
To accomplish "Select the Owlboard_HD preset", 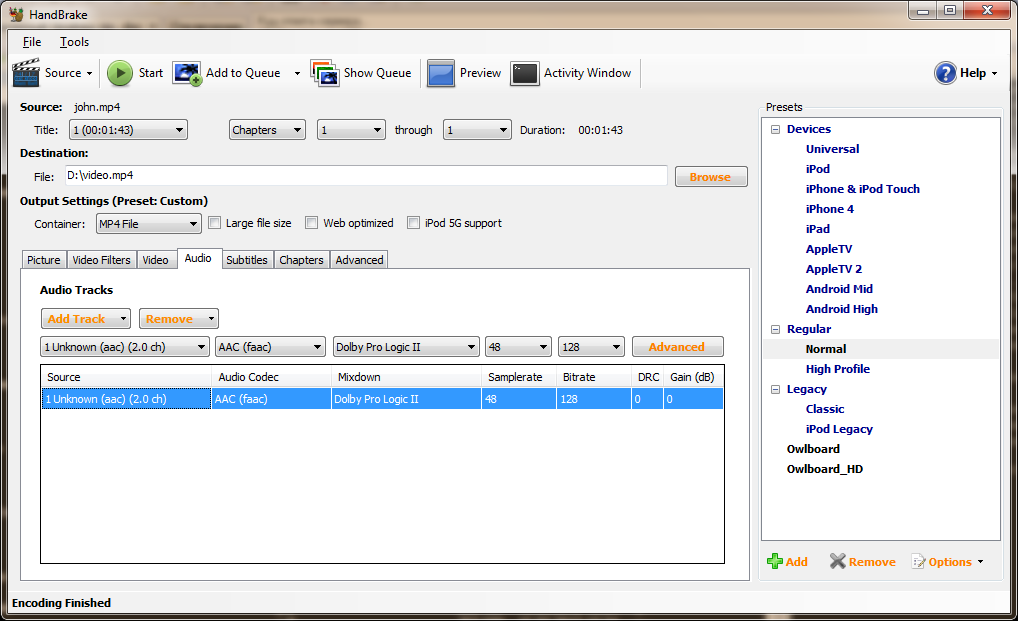I will coord(825,469).
